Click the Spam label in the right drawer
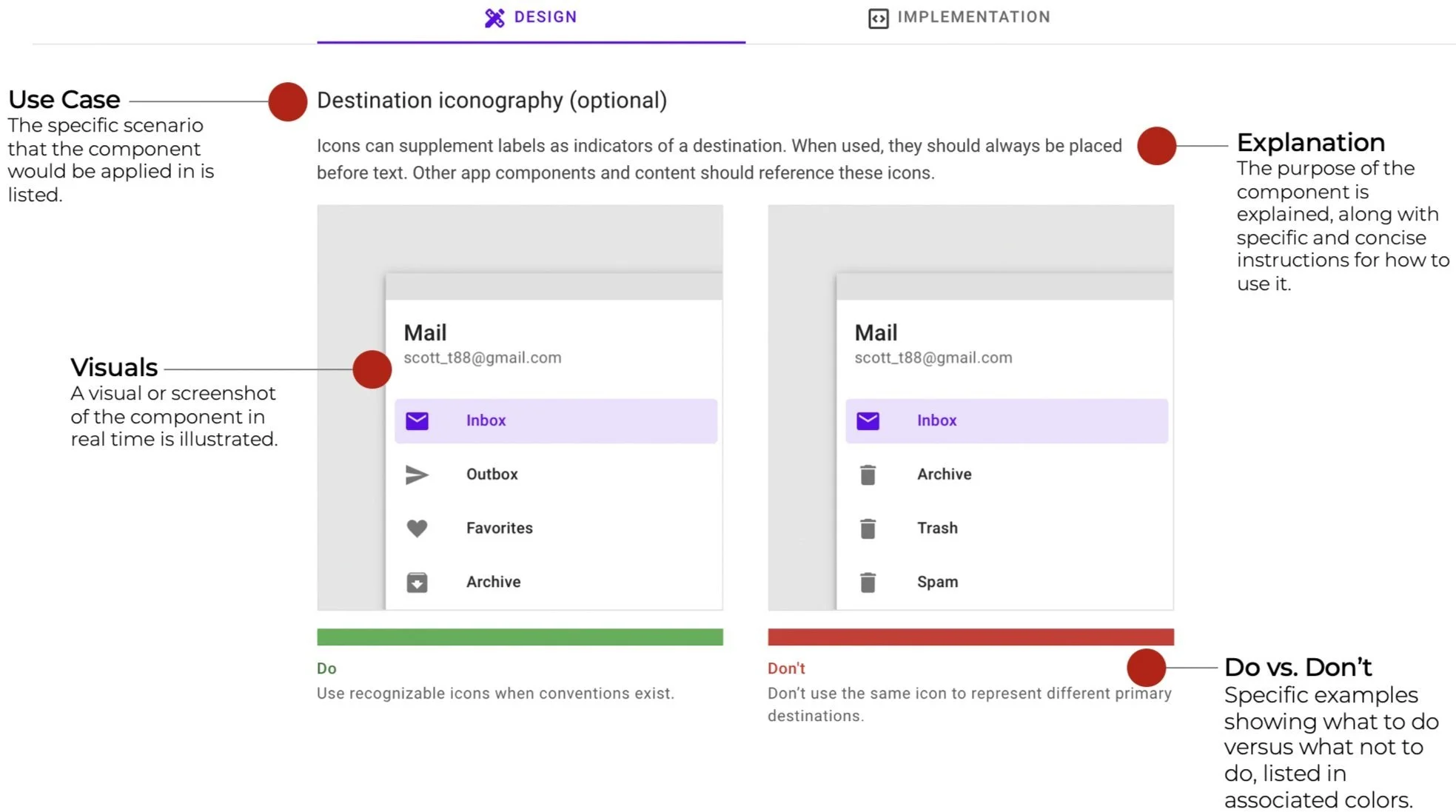1456x812 pixels. [937, 583]
